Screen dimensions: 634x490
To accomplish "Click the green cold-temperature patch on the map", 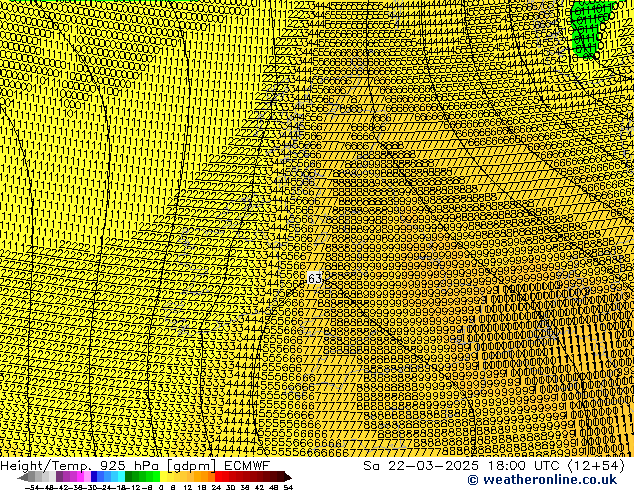I will coord(586,28).
